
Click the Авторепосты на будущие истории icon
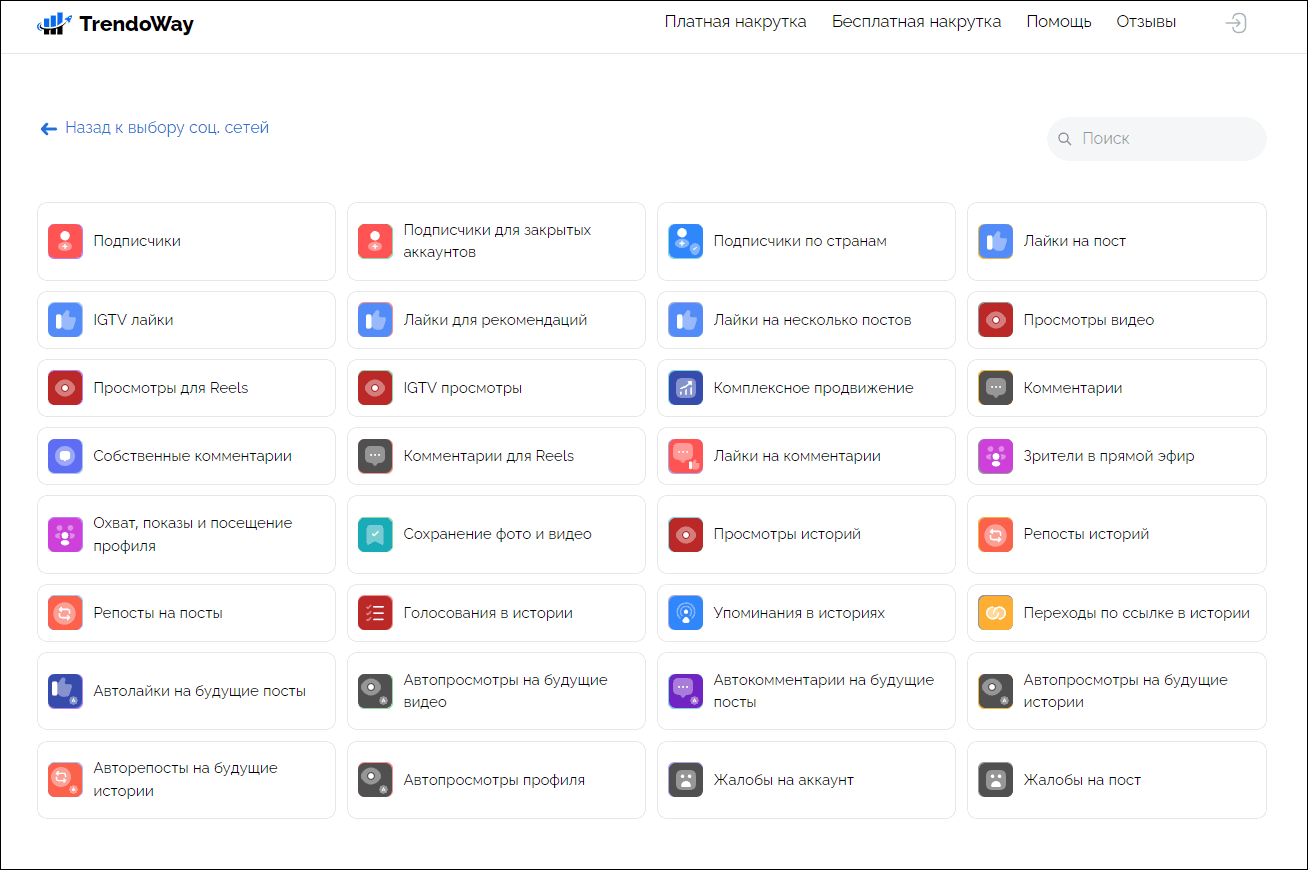(65, 780)
